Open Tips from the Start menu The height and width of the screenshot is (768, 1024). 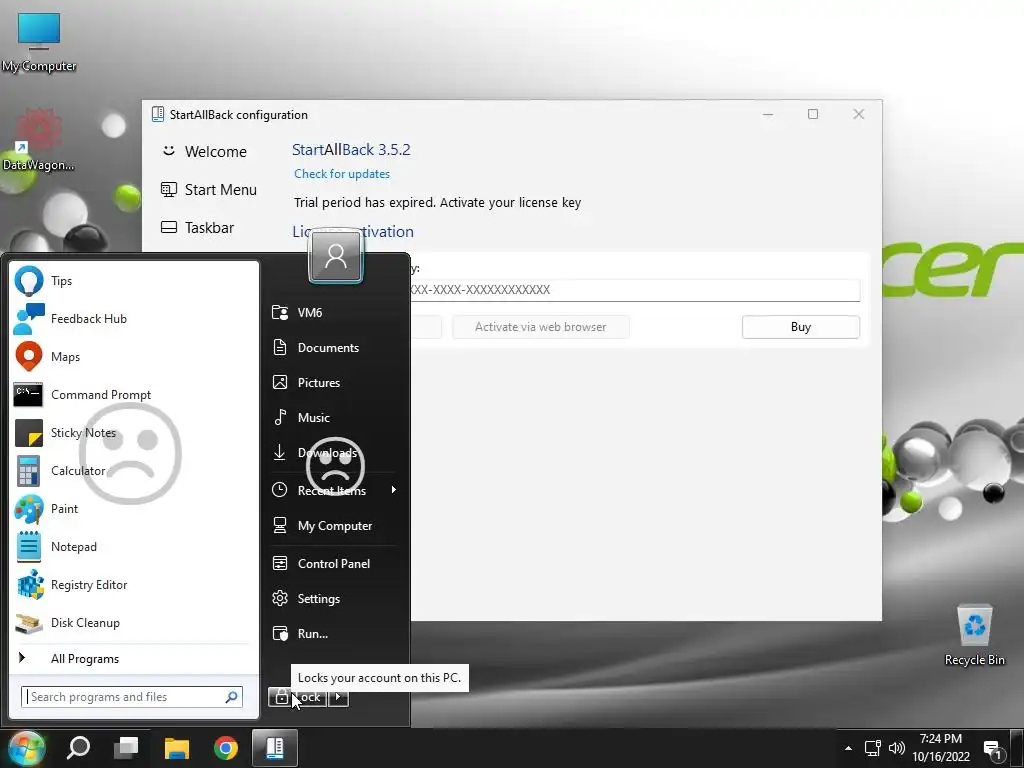134,281
